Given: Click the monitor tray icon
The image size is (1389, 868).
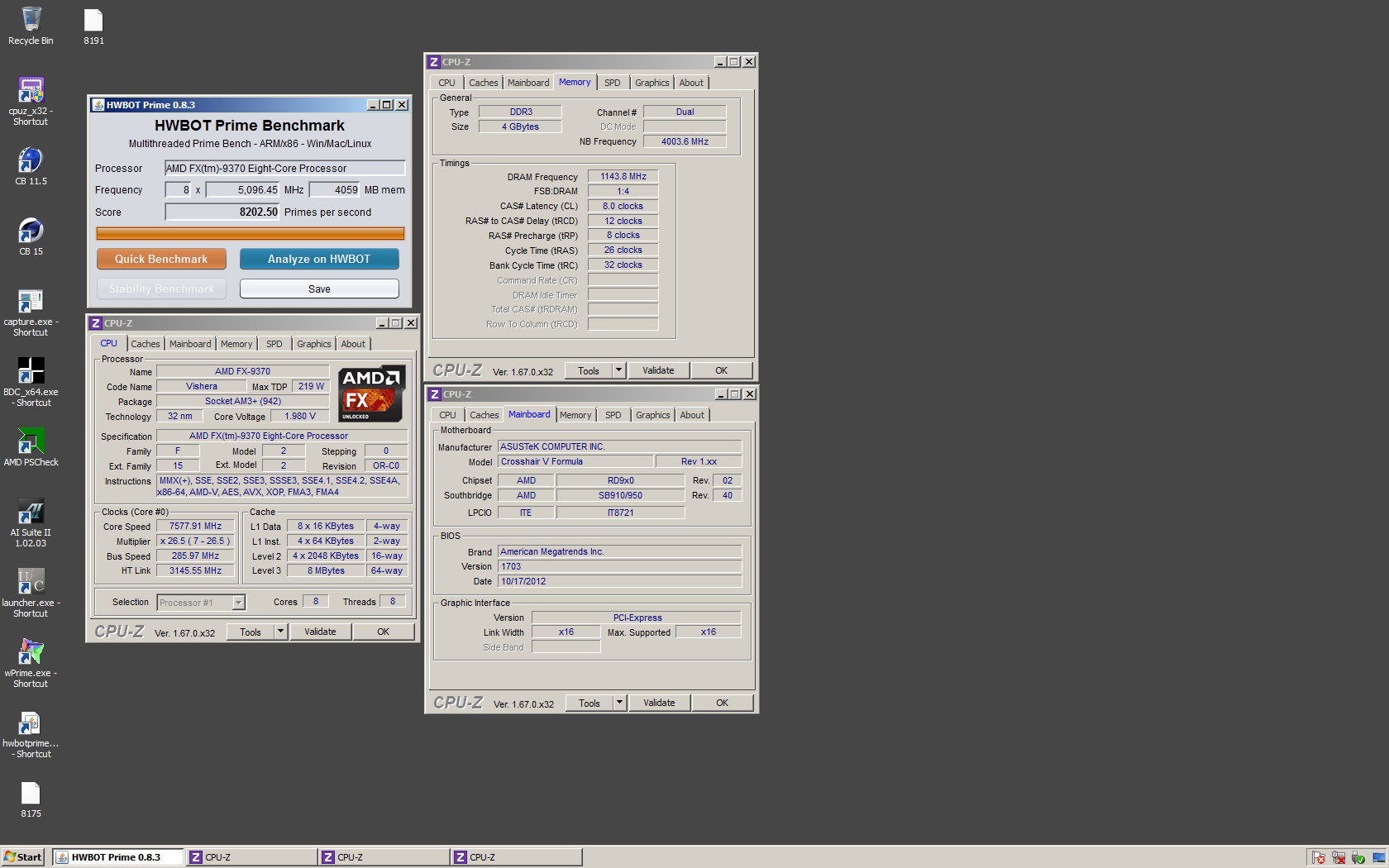Looking at the screenshot, I should pyautogui.click(x=1378, y=857).
